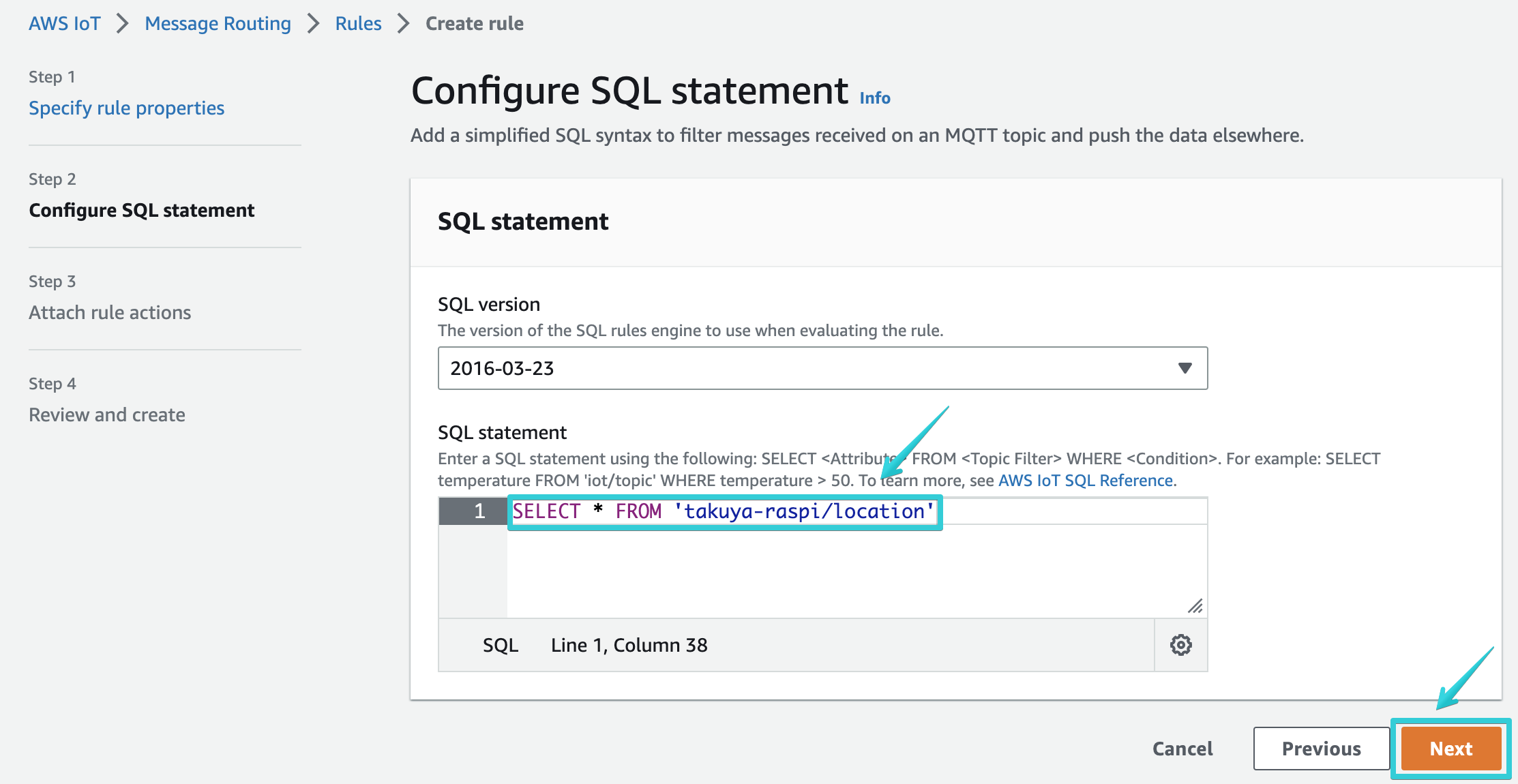1518x784 pixels.
Task: Expand the 2016-03-23 version selector chevron
Action: 1185,368
